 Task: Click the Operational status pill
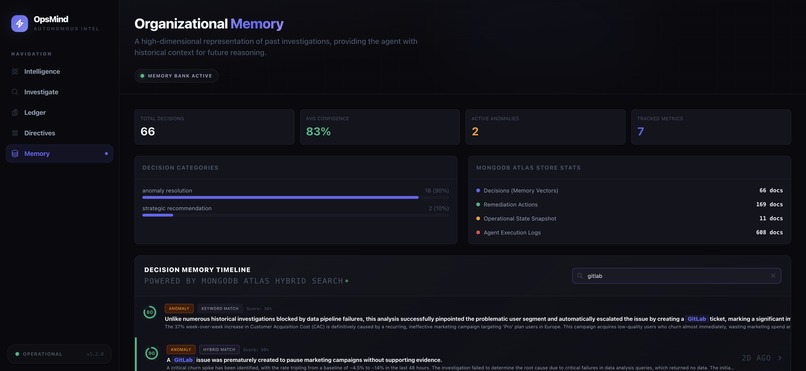coord(60,354)
